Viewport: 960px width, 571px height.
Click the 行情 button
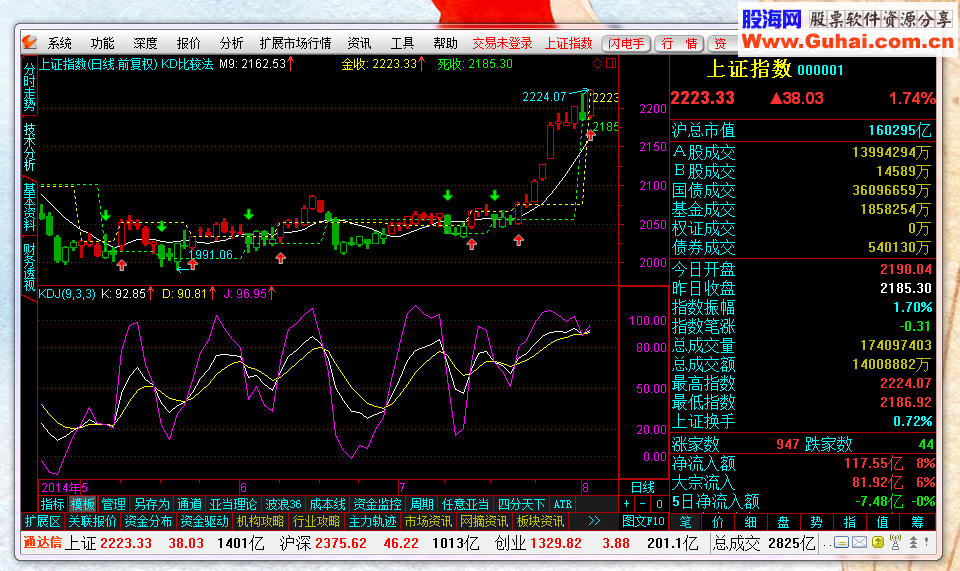tap(679, 43)
